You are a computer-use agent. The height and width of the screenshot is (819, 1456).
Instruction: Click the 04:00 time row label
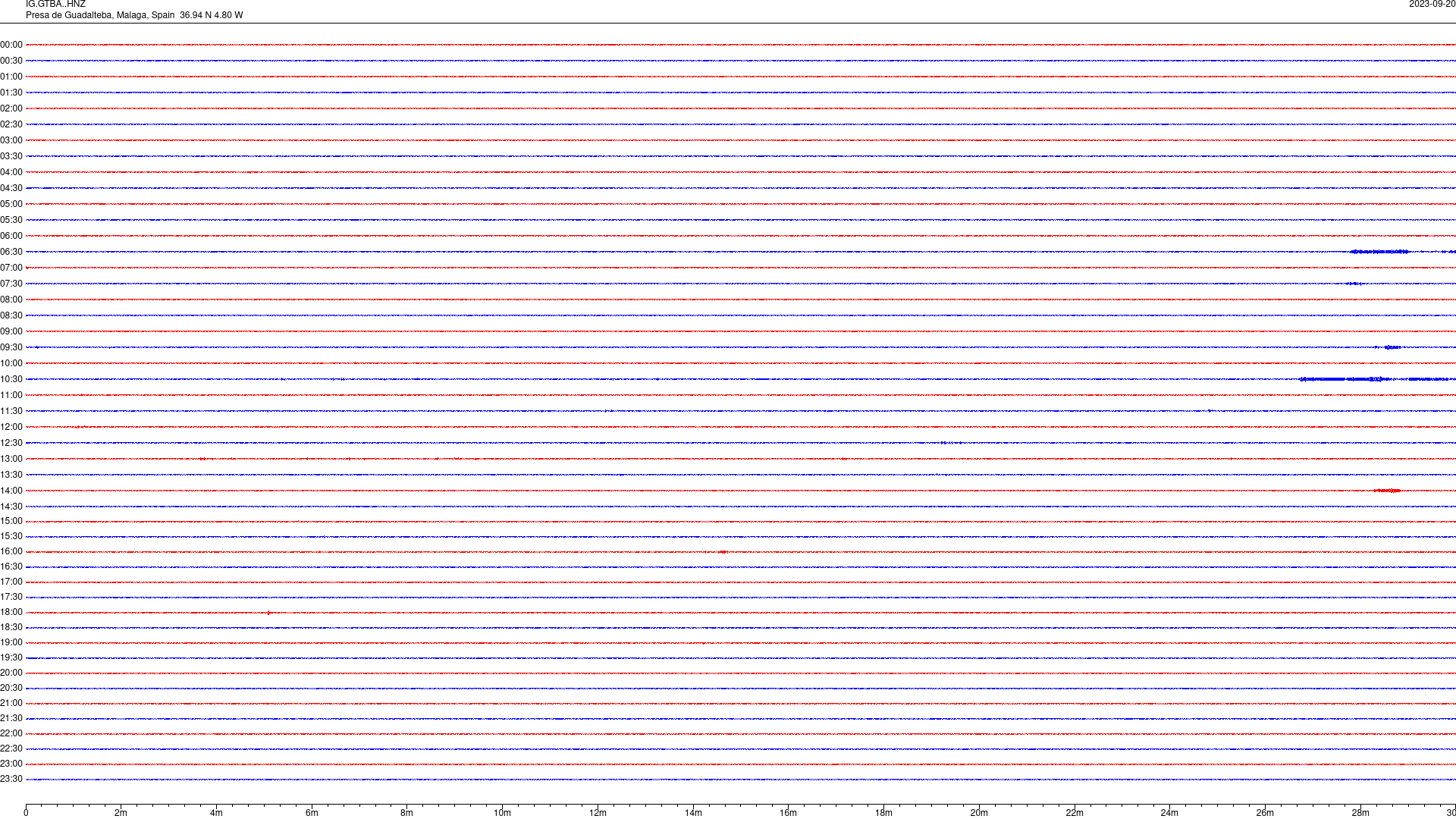[x=11, y=172]
